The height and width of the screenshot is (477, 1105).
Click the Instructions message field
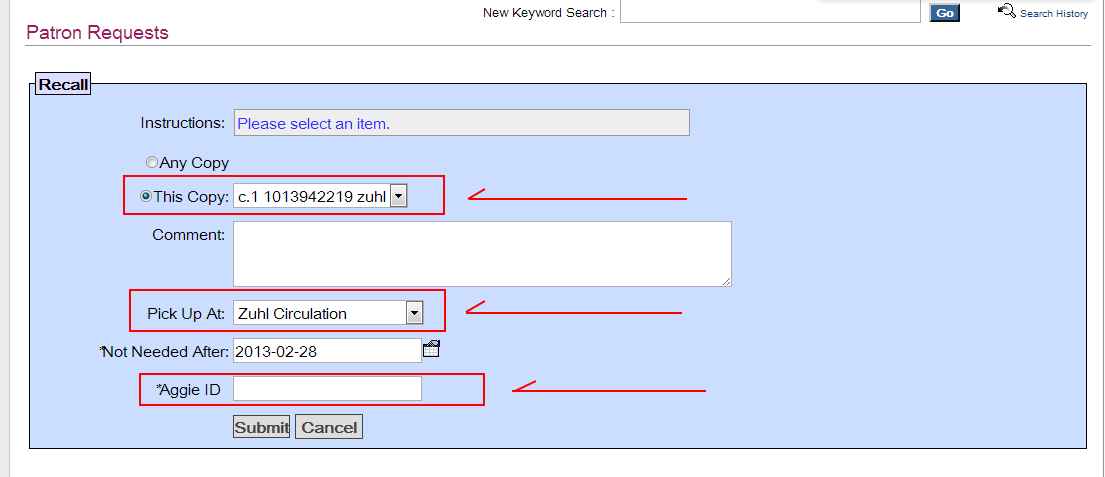click(x=462, y=123)
